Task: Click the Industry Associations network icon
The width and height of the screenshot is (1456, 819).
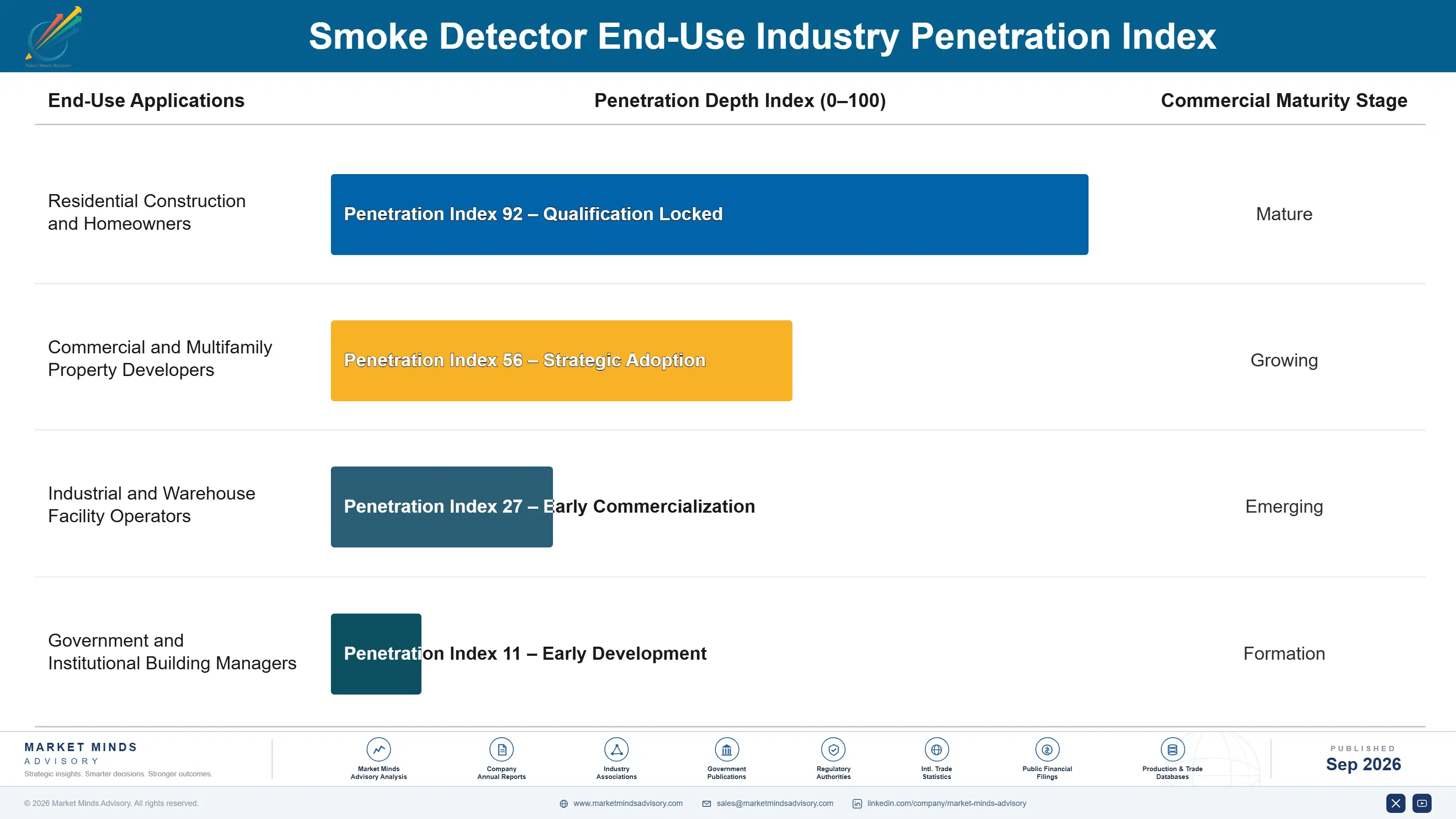Action: [617, 749]
